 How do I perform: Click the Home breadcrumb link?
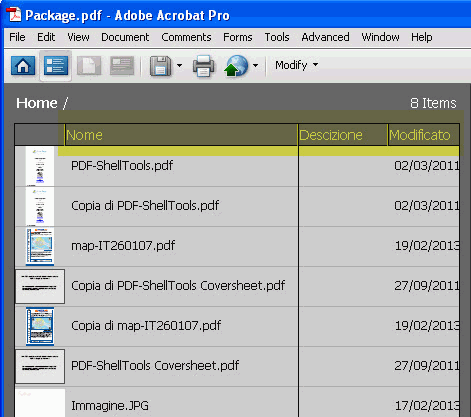tap(37, 103)
